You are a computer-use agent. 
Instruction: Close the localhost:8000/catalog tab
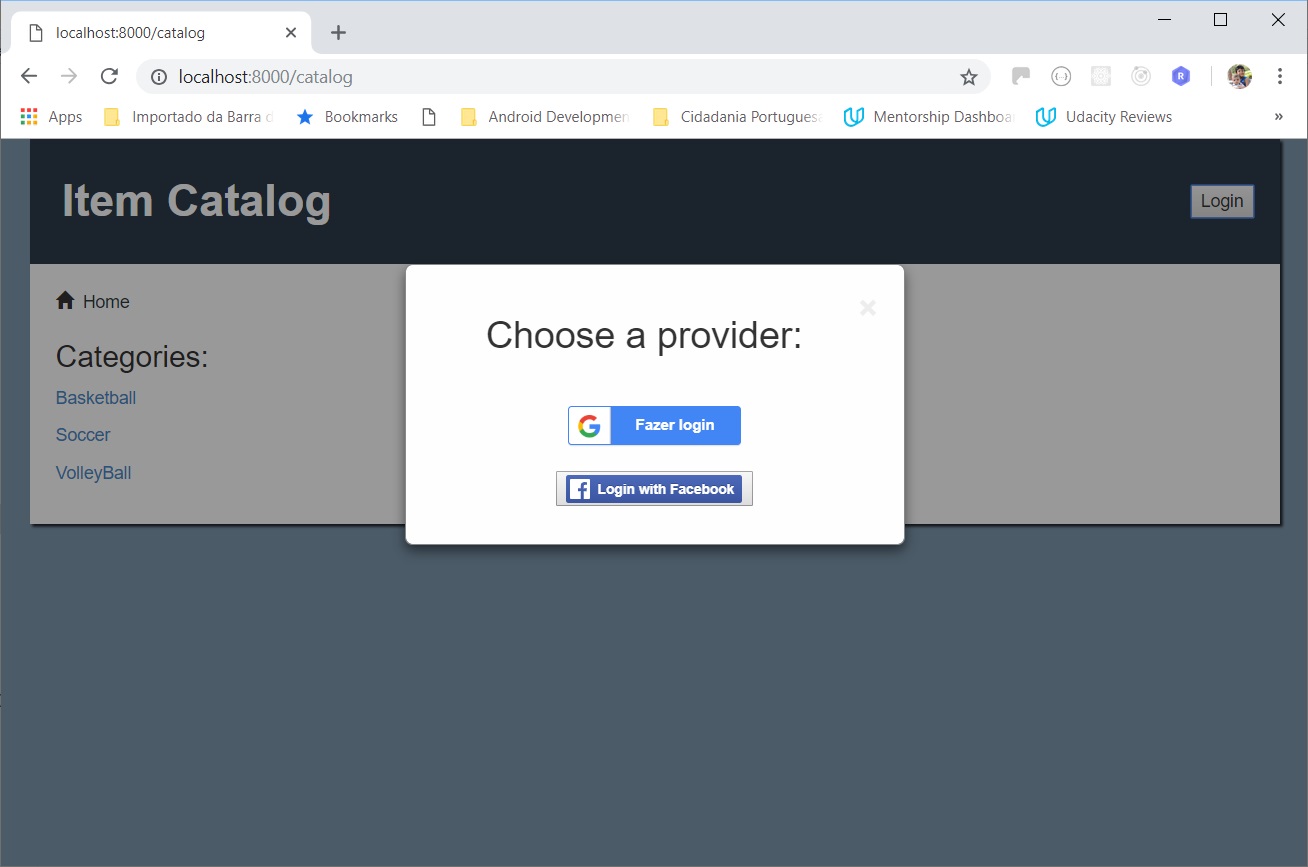291,33
